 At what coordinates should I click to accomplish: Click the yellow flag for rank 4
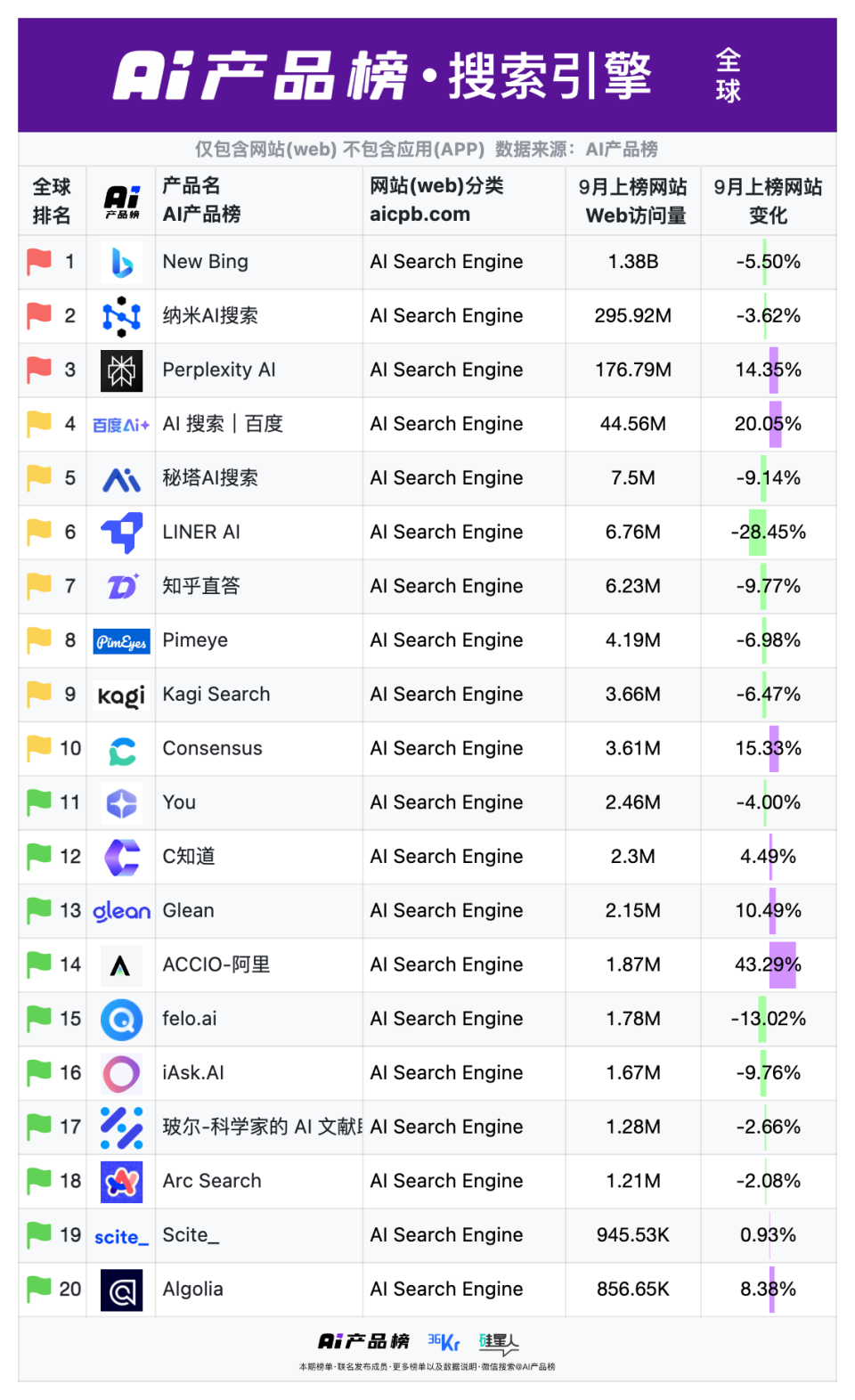tap(39, 424)
